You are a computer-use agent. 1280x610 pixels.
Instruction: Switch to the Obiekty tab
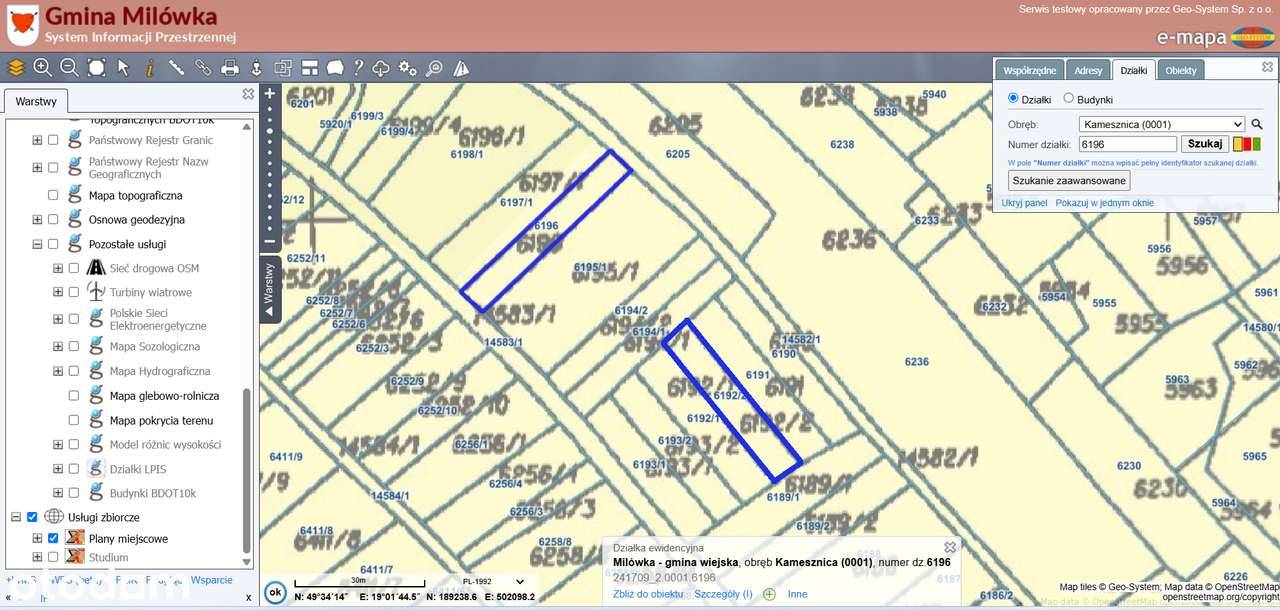click(x=1181, y=70)
